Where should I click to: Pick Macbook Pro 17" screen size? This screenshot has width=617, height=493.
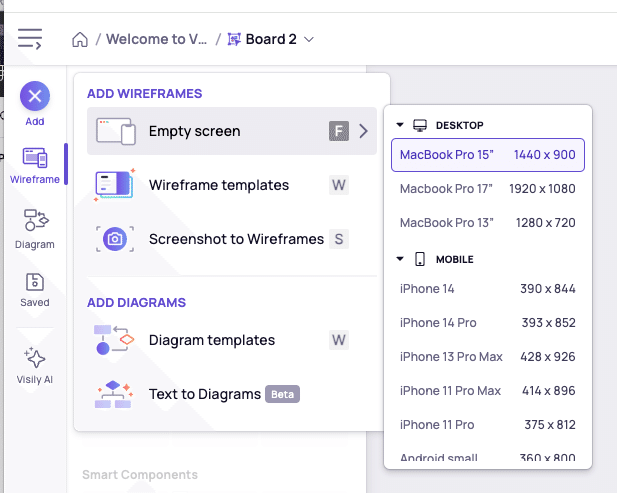coord(488,189)
